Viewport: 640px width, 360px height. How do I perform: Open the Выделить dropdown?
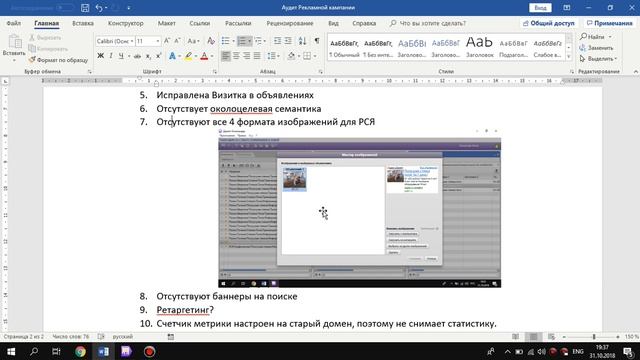point(598,59)
